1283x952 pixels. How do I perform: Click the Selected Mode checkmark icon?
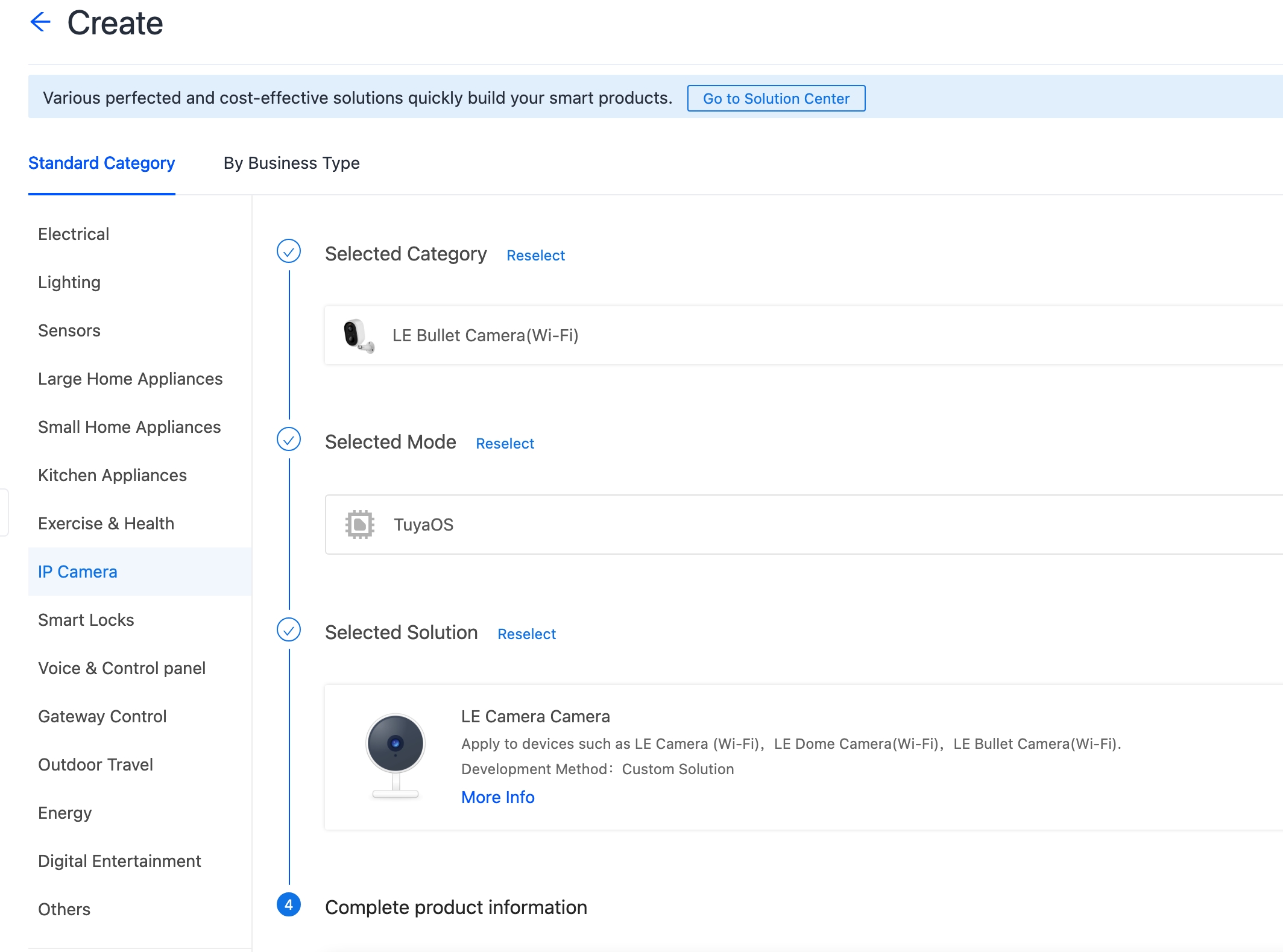(288, 440)
